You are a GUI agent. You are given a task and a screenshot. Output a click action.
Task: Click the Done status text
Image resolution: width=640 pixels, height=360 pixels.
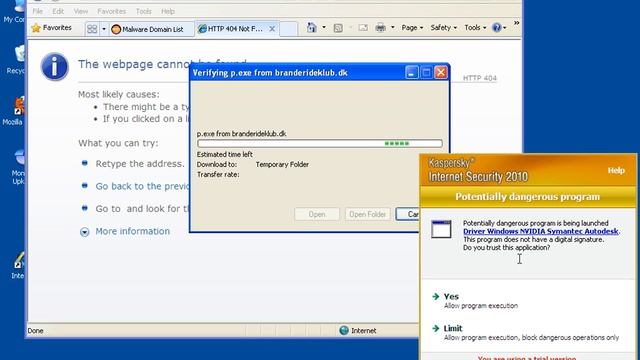pos(36,331)
